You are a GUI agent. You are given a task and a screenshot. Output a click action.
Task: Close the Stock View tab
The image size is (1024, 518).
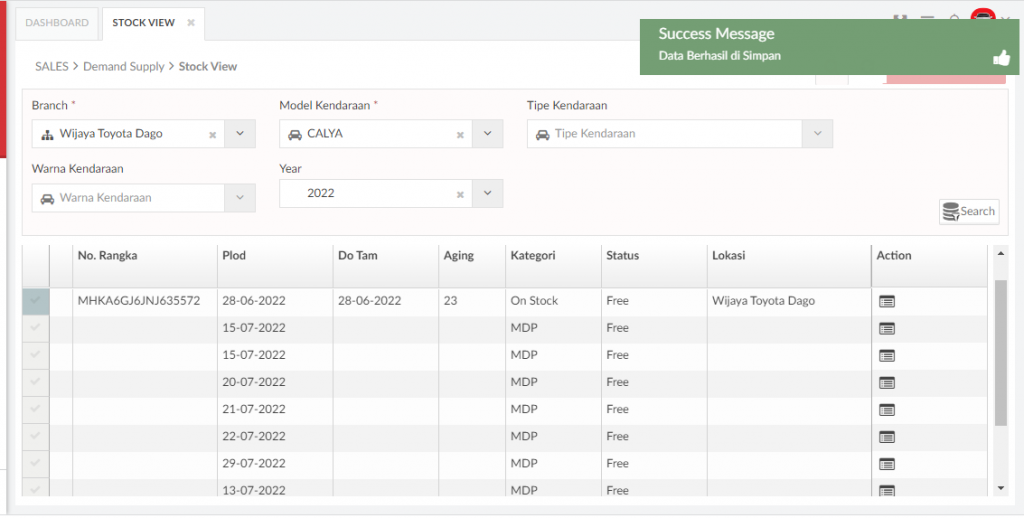pyautogui.click(x=191, y=22)
